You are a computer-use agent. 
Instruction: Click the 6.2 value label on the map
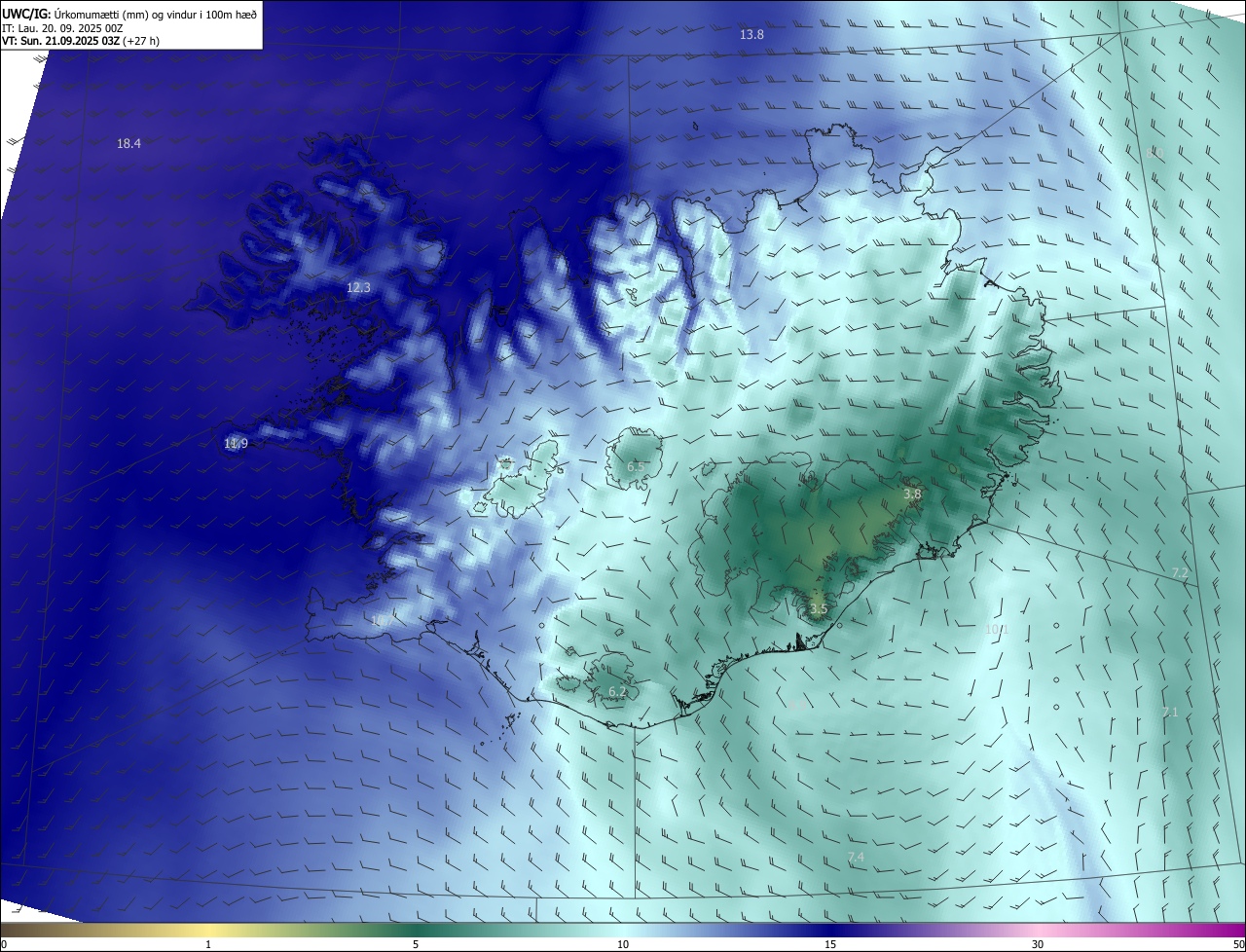click(x=617, y=692)
